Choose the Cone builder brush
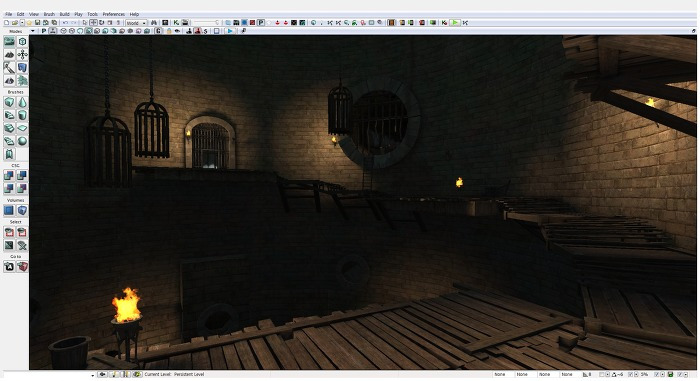The image size is (700, 381). (22, 102)
